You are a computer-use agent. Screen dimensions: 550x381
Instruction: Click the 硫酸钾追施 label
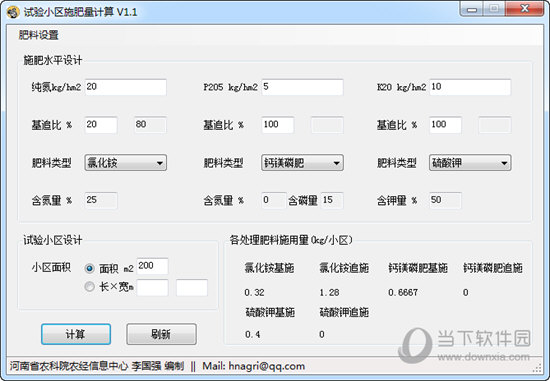(344, 312)
